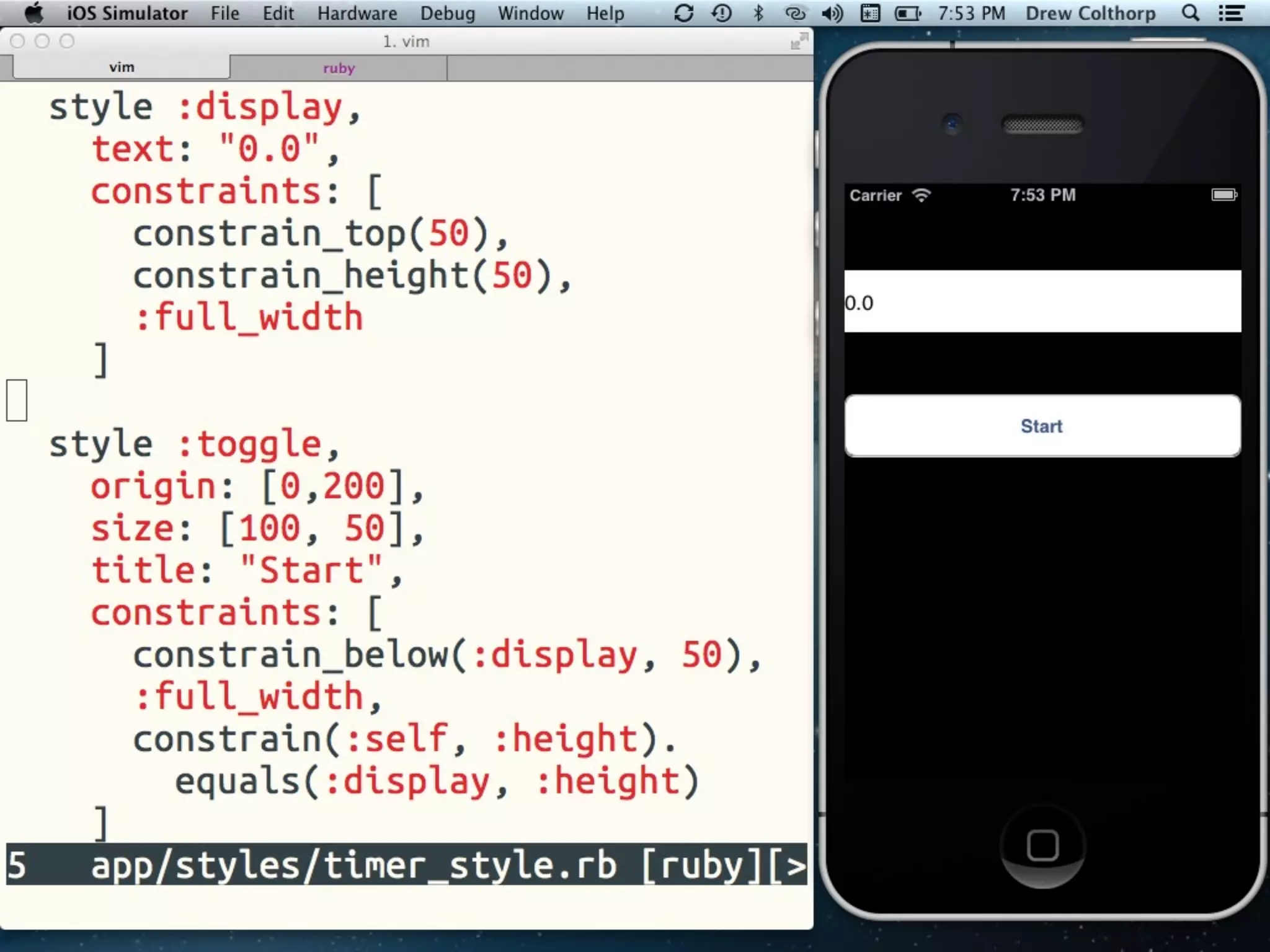Click the 7:53 PM menu bar clock
This screenshot has width=1270, height=952.
[971, 13]
